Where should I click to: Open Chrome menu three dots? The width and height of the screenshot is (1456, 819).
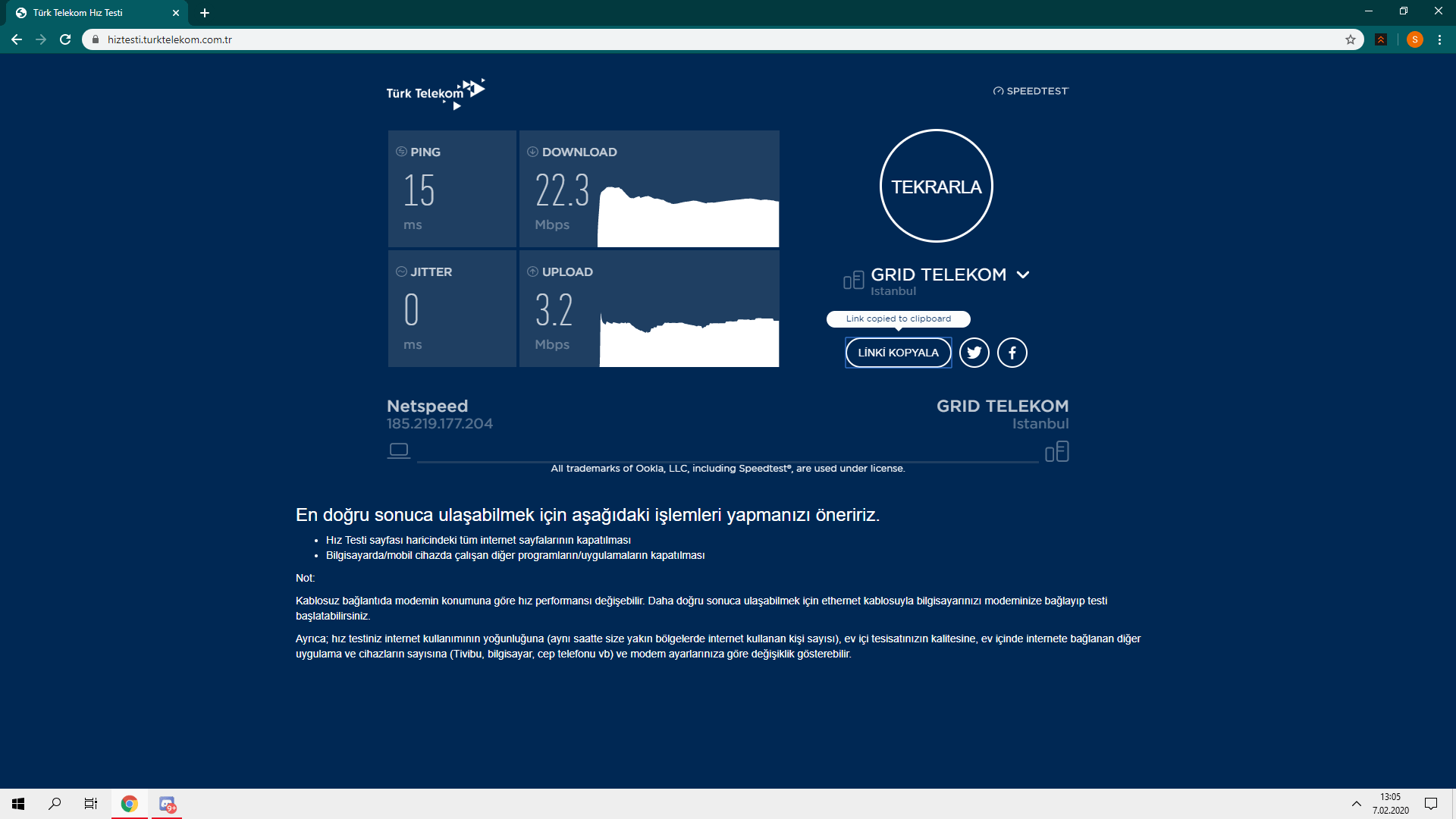click(x=1439, y=39)
